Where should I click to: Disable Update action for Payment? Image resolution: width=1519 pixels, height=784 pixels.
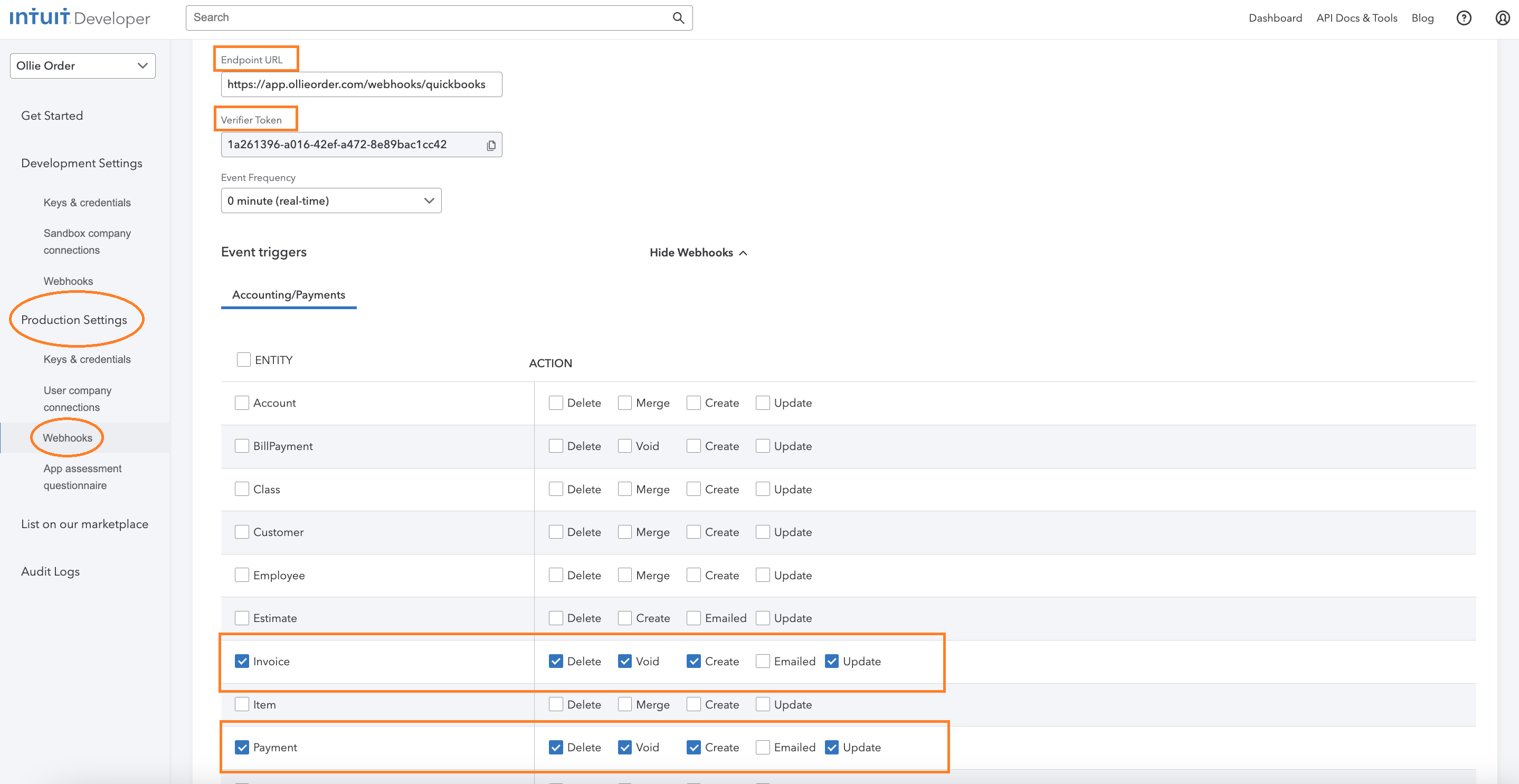click(831, 747)
